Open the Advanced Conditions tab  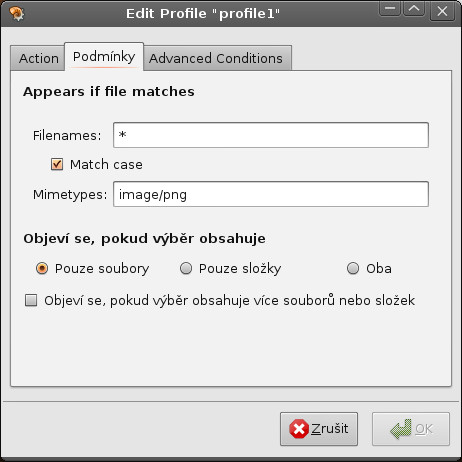[x=217, y=58]
